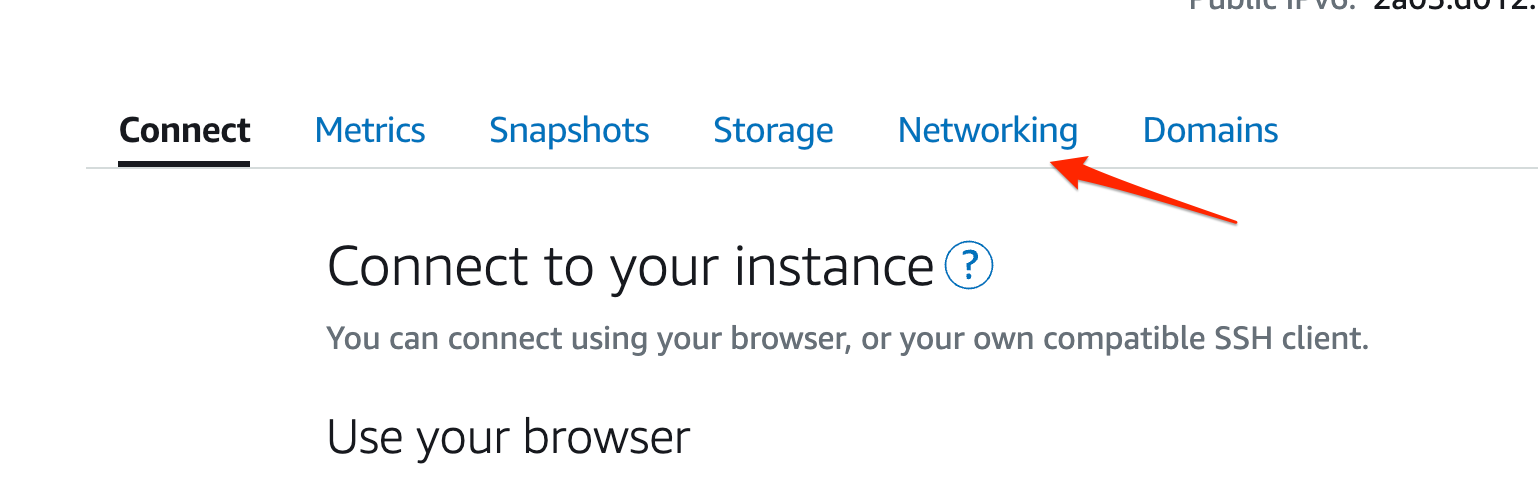Click the "Connect to your instance" heading
Screen dimensions: 1538x500
coord(630,267)
